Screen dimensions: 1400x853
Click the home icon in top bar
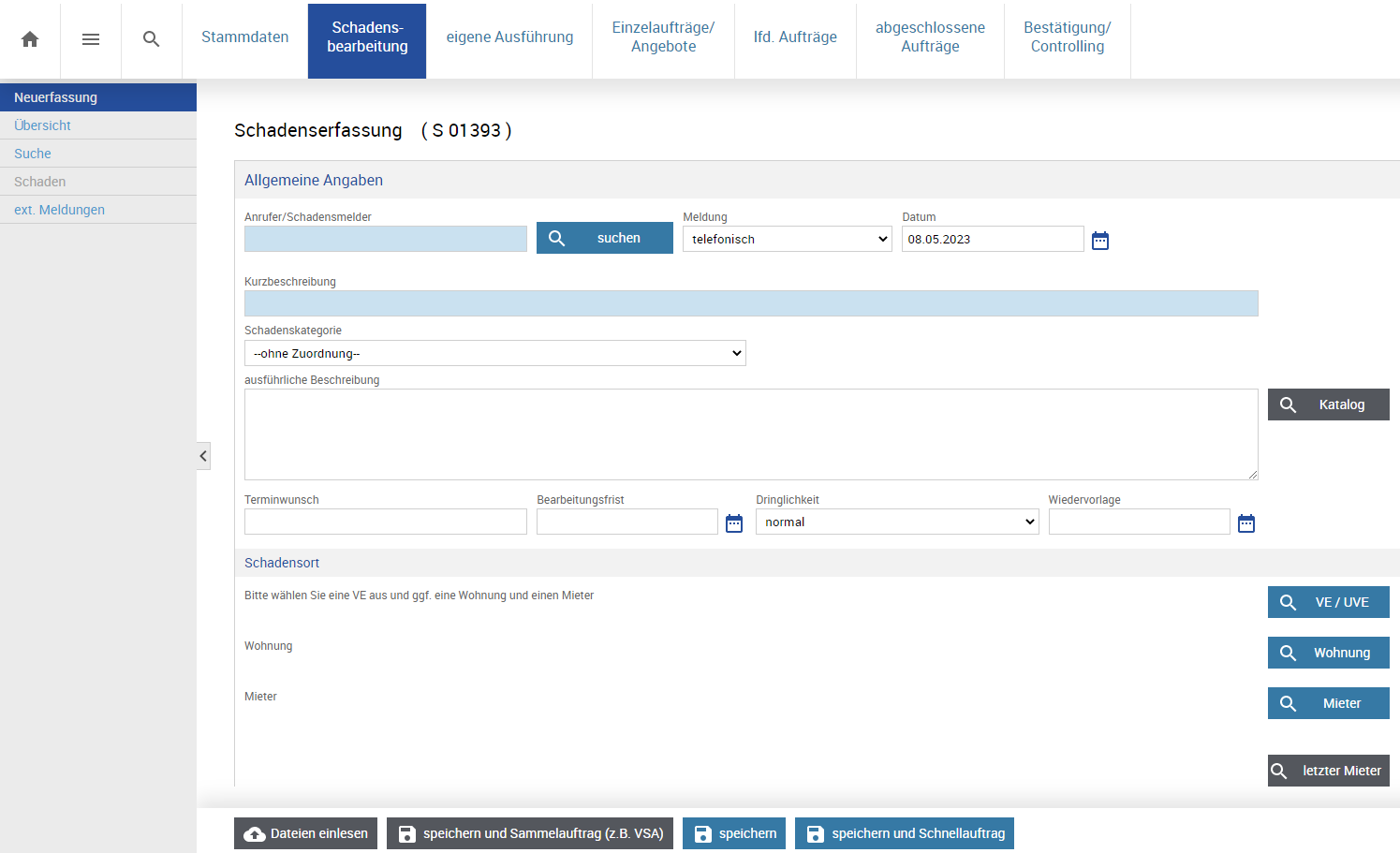[x=30, y=39]
